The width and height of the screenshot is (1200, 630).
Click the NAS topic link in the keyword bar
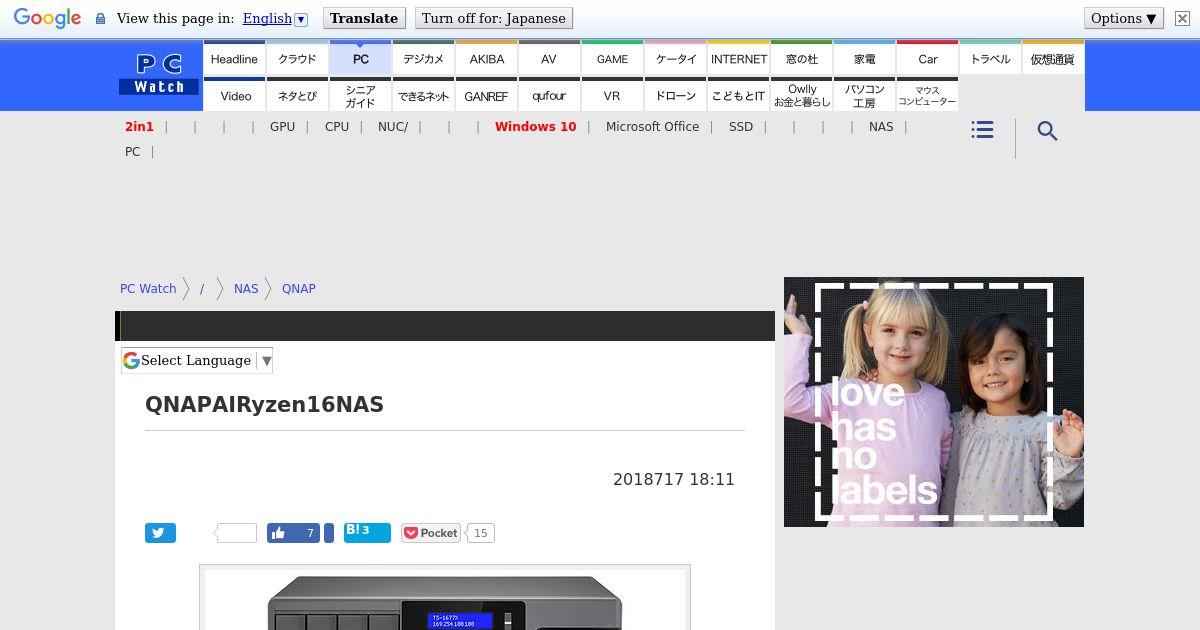[x=881, y=127]
